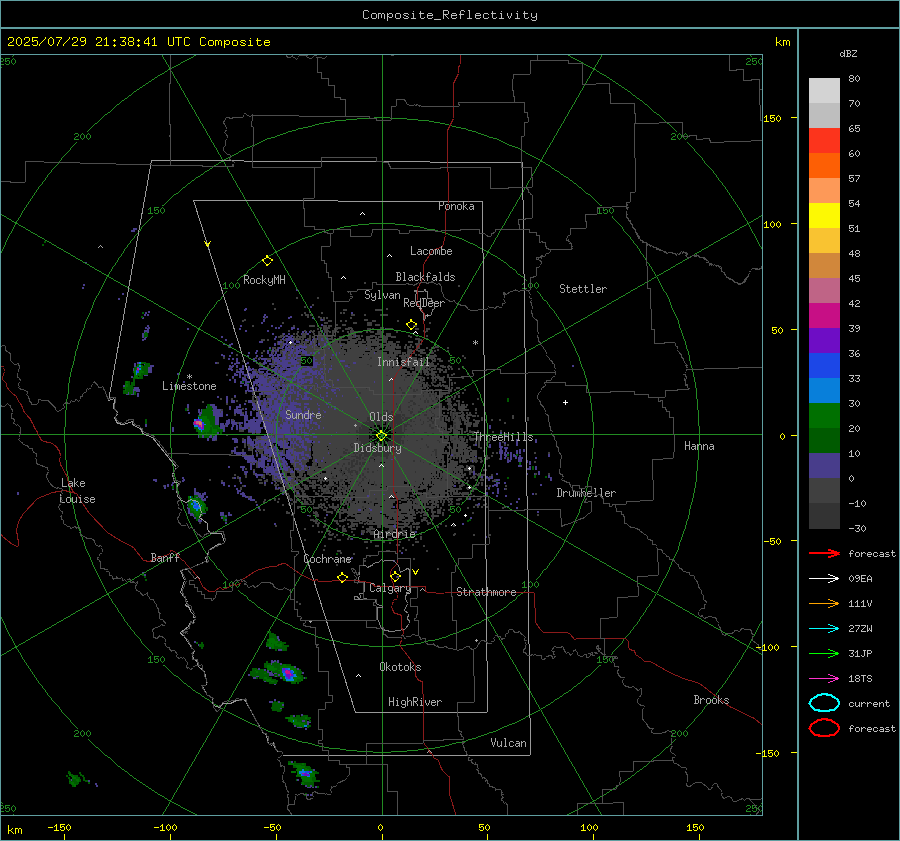Click the yellow swatch between 54 and 51 dBZ
The height and width of the screenshot is (841, 900).
824,216
